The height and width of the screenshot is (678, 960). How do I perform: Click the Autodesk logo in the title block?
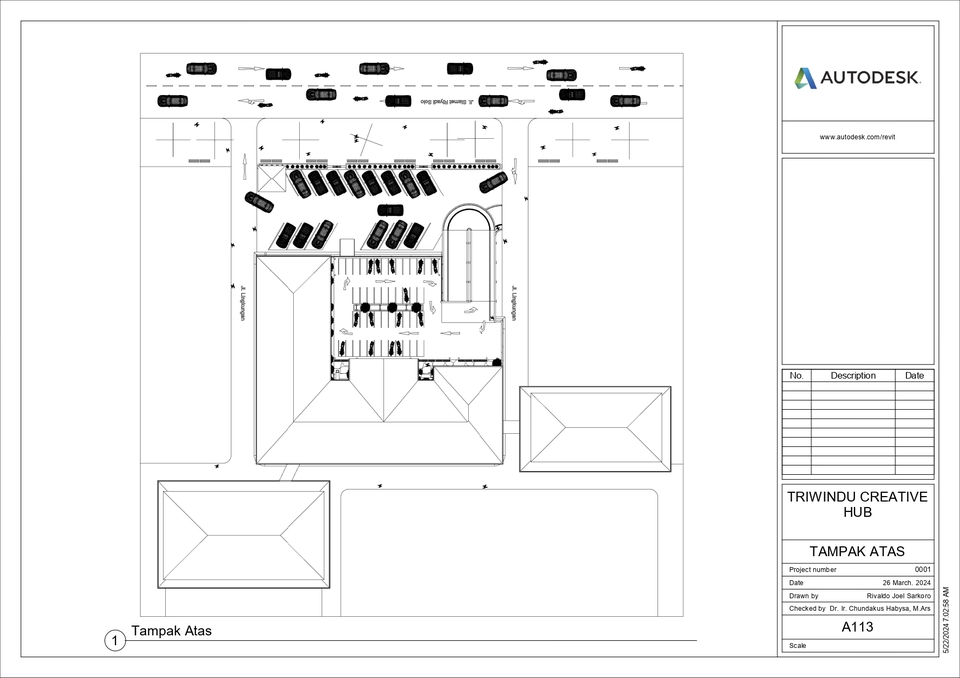(x=857, y=78)
